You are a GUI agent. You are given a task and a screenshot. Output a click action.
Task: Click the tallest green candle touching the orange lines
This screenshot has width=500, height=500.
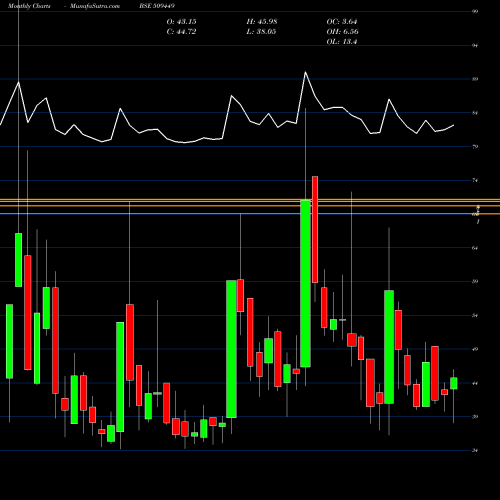[305, 283]
